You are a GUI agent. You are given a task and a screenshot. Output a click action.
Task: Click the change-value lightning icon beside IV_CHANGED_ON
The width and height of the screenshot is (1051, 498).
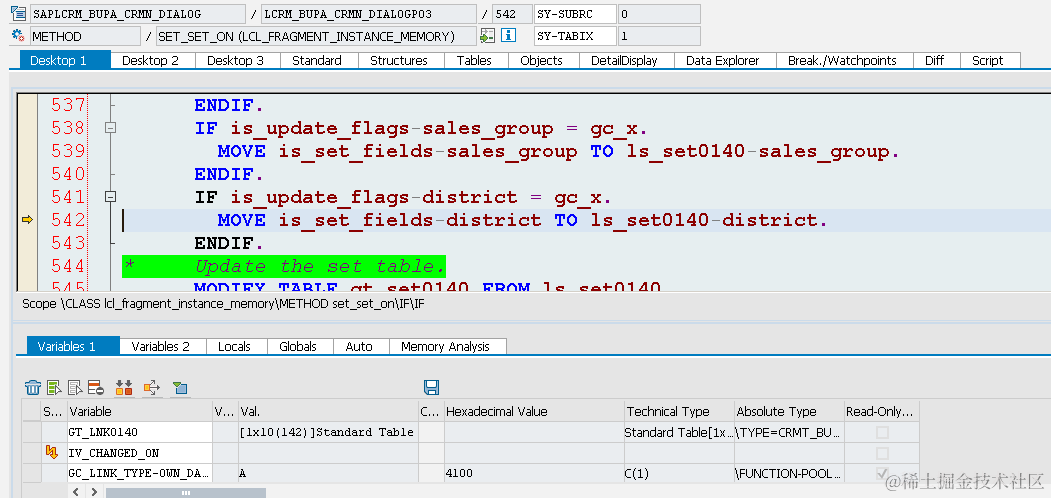click(52, 453)
